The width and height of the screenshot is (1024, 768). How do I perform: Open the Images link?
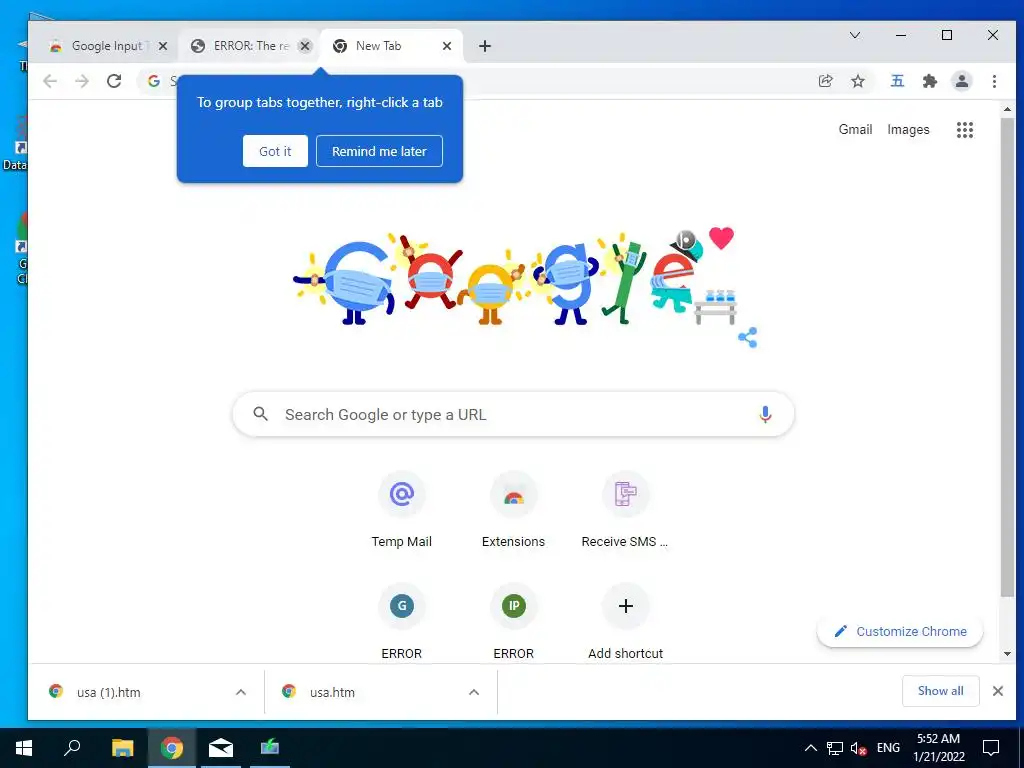[x=908, y=129]
